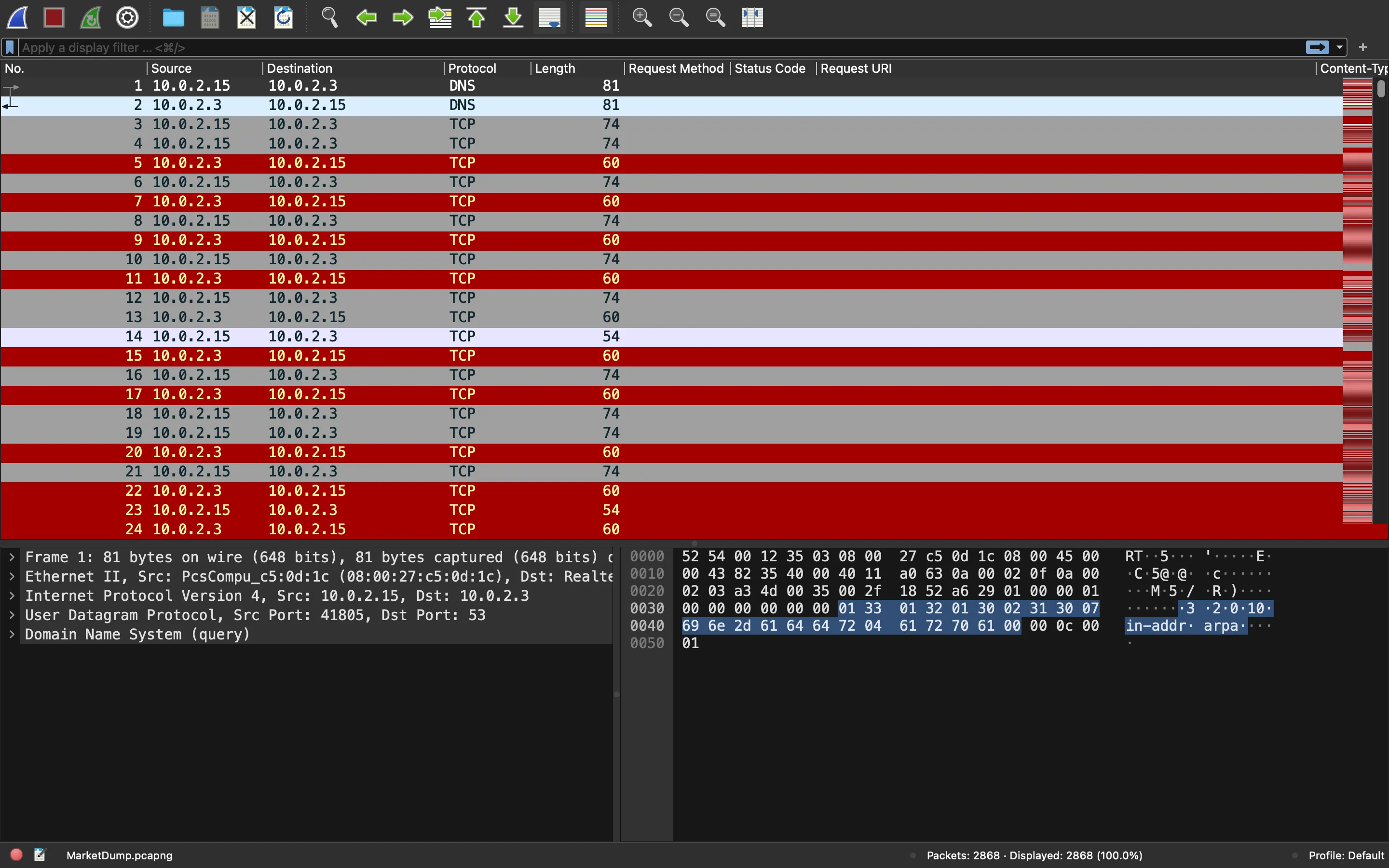Sort by Length column header

[577, 68]
